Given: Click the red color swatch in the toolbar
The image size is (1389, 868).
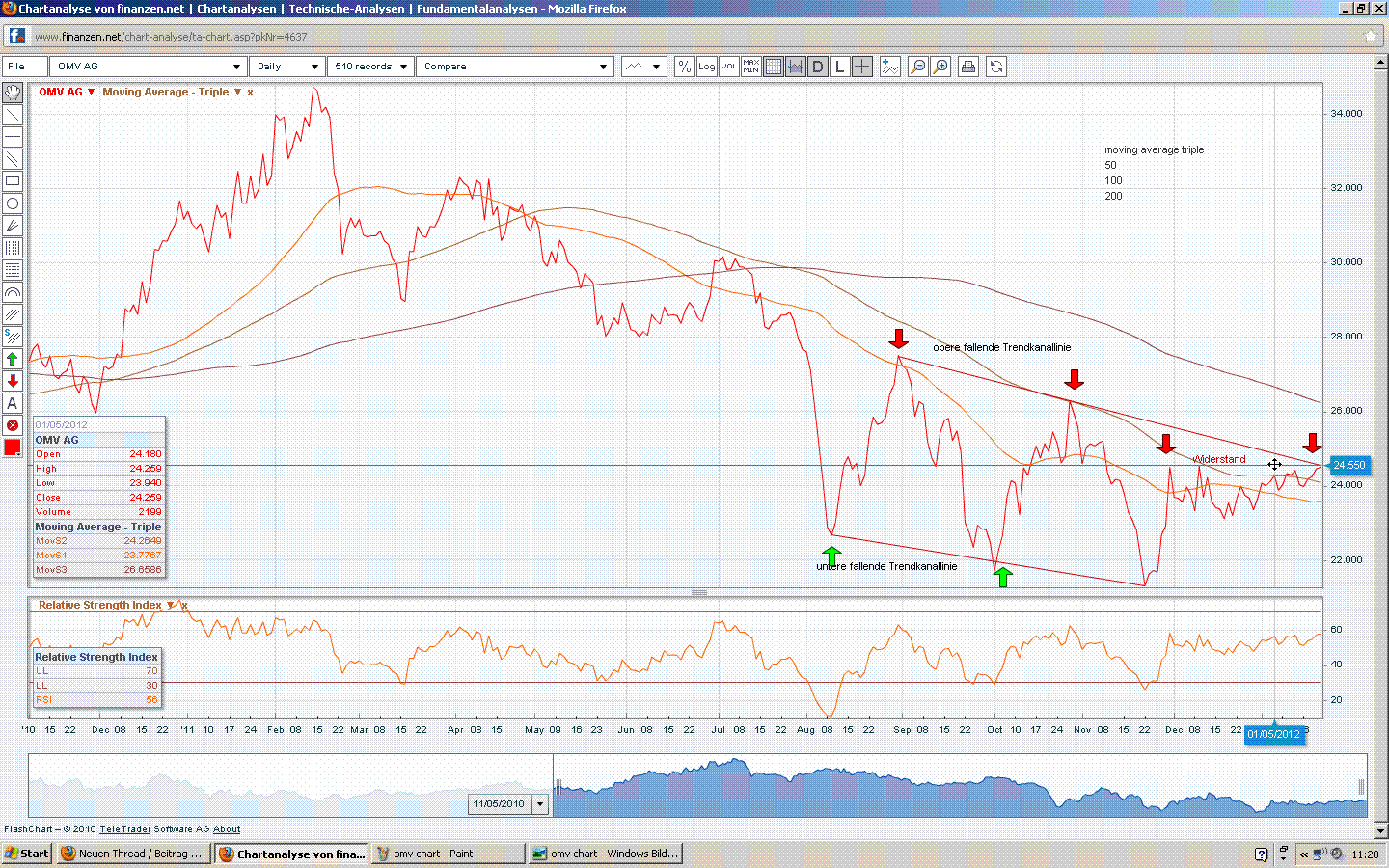Looking at the screenshot, I should [x=13, y=447].
